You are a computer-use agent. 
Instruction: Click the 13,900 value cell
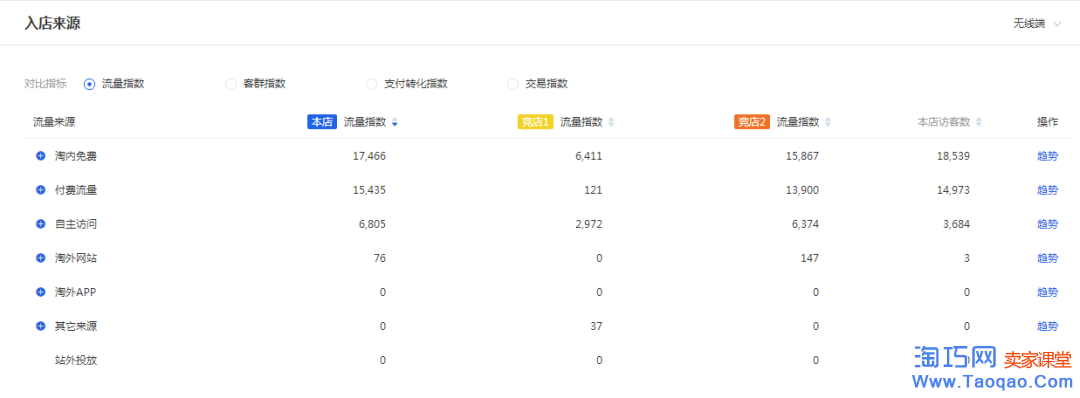(x=802, y=190)
